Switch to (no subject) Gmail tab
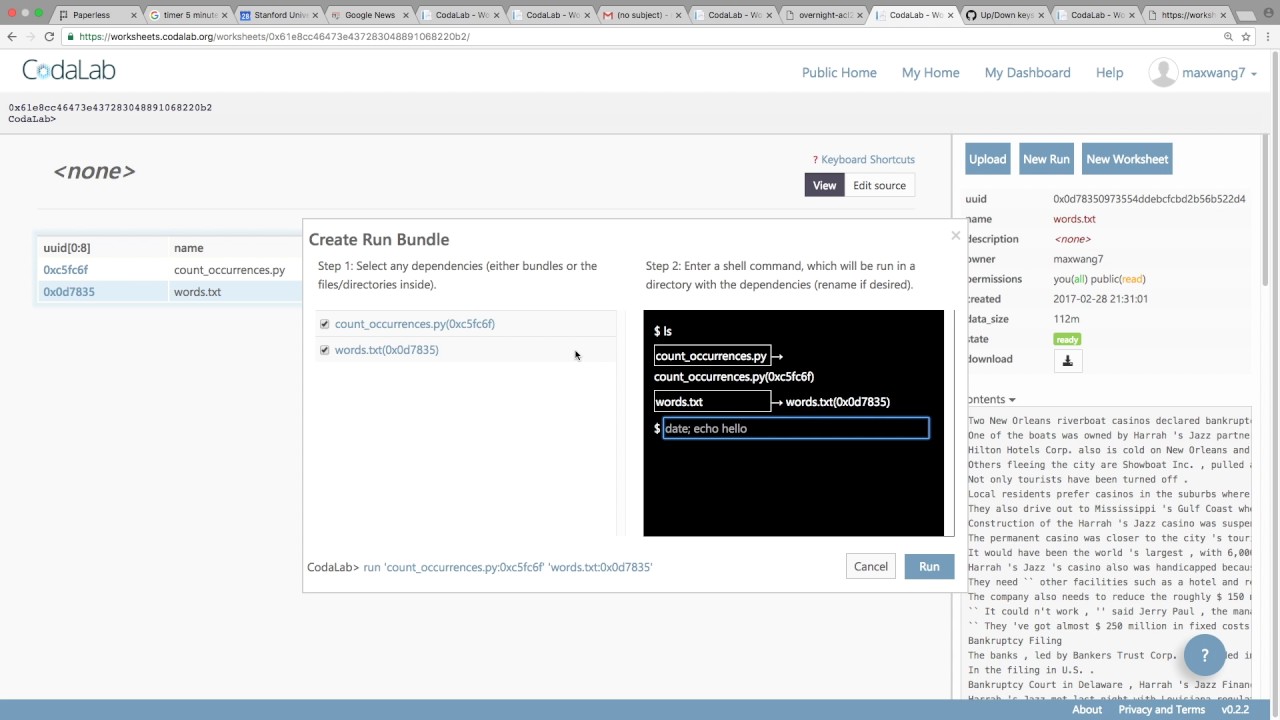 [x=642, y=15]
